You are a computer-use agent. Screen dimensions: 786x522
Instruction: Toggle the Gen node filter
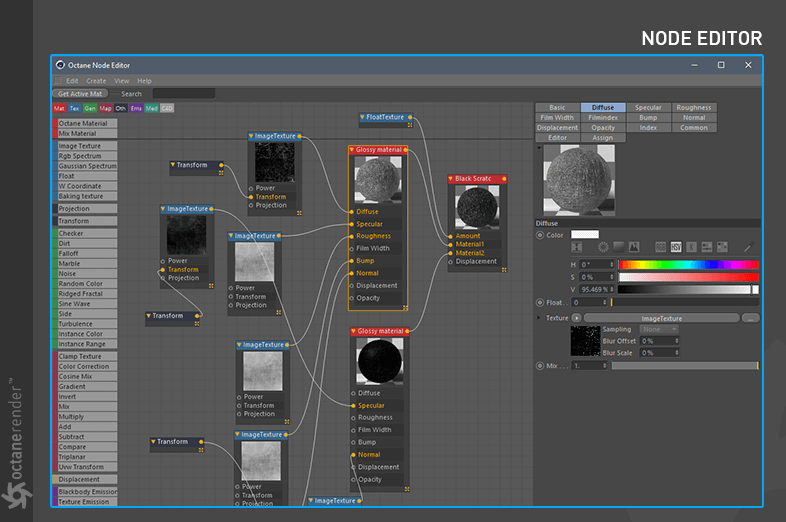click(x=90, y=108)
